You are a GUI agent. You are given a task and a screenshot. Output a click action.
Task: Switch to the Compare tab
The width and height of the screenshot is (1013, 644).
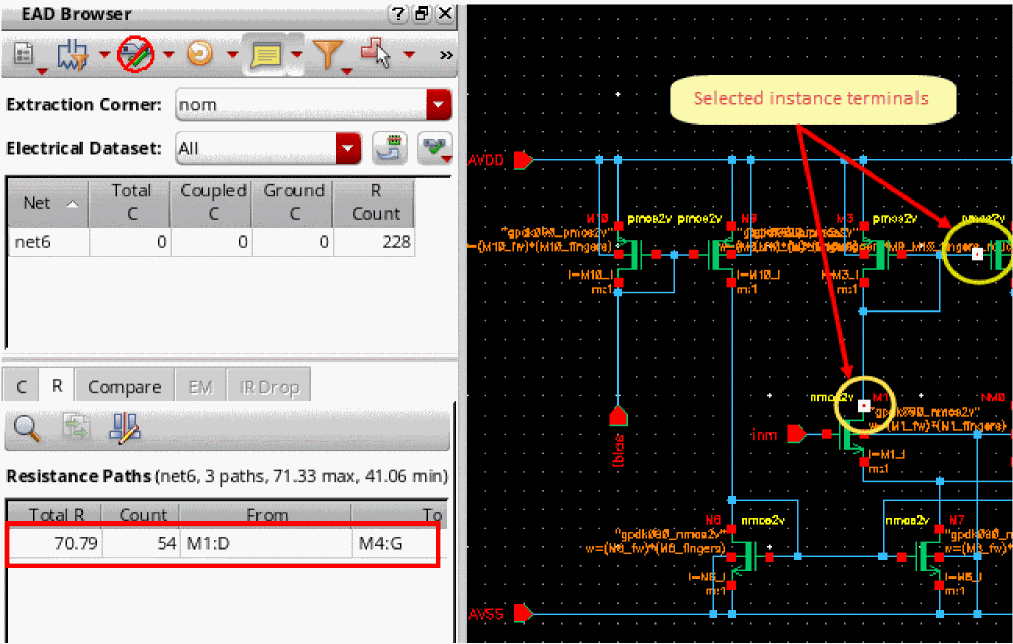pos(124,386)
